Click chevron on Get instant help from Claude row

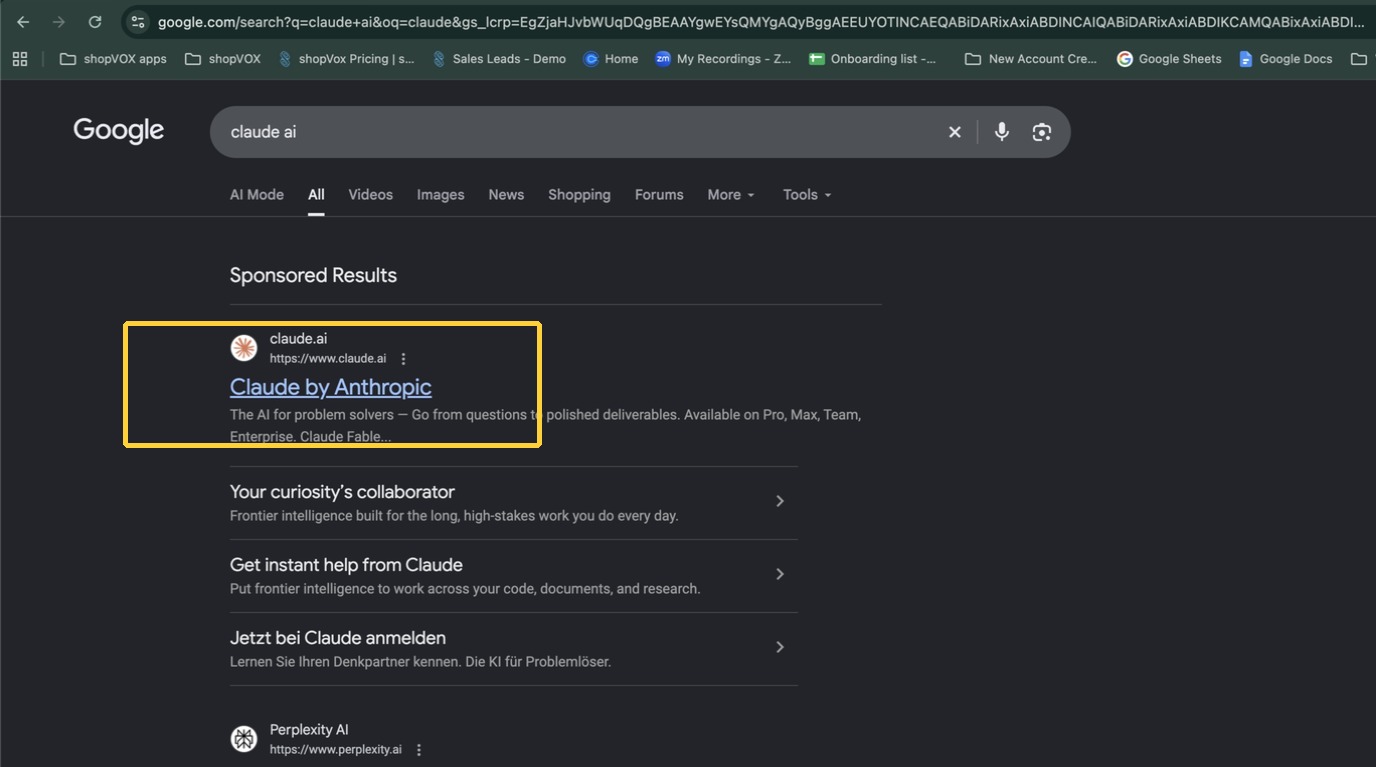click(x=780, y=574)
